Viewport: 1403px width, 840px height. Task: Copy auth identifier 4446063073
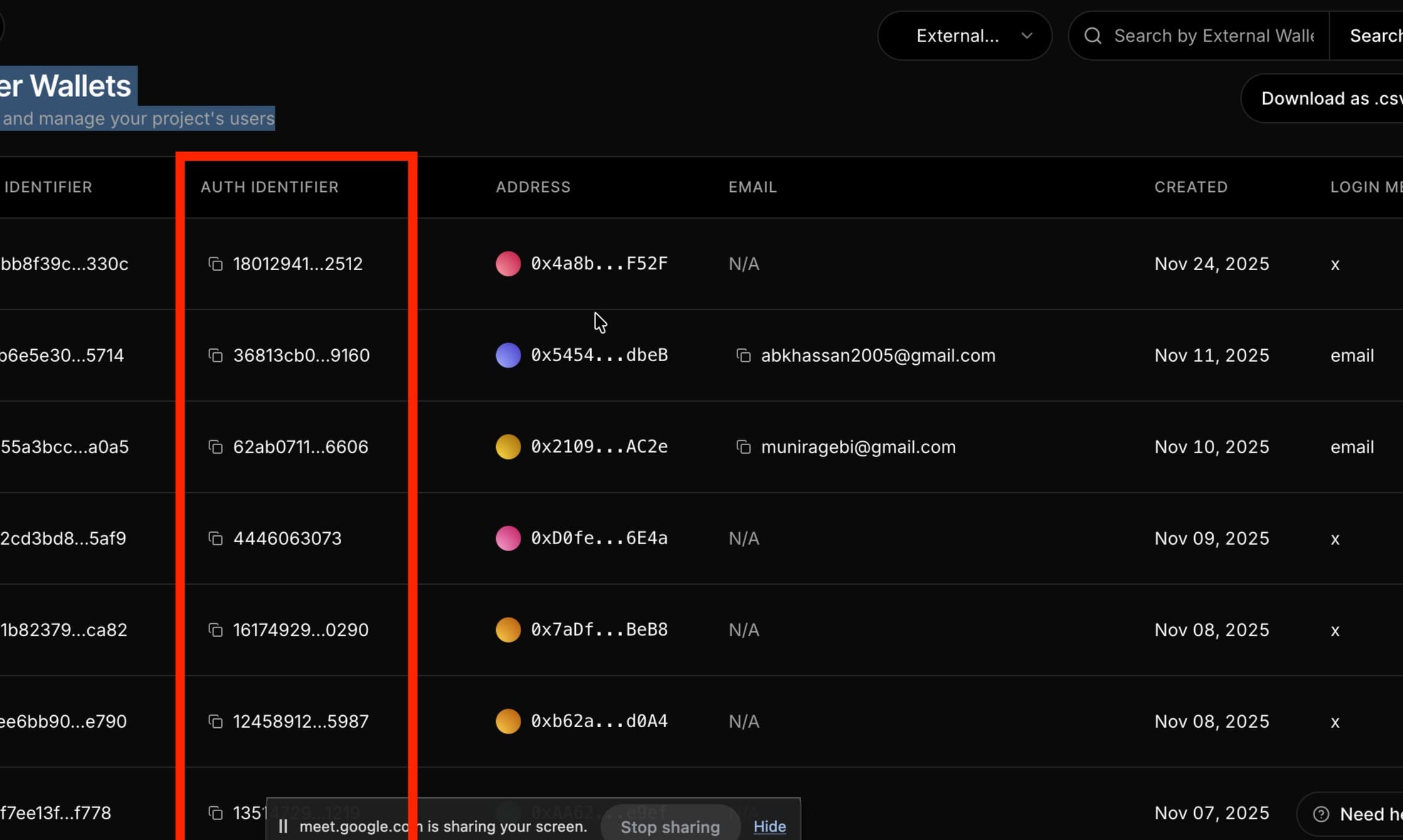[215, 538]
